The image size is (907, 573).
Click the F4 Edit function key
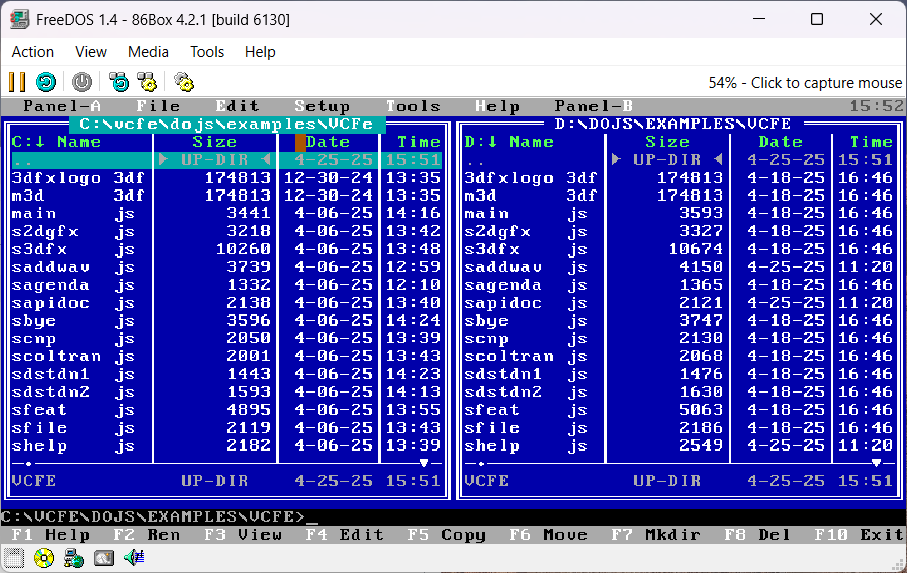(x=345, y=535)
